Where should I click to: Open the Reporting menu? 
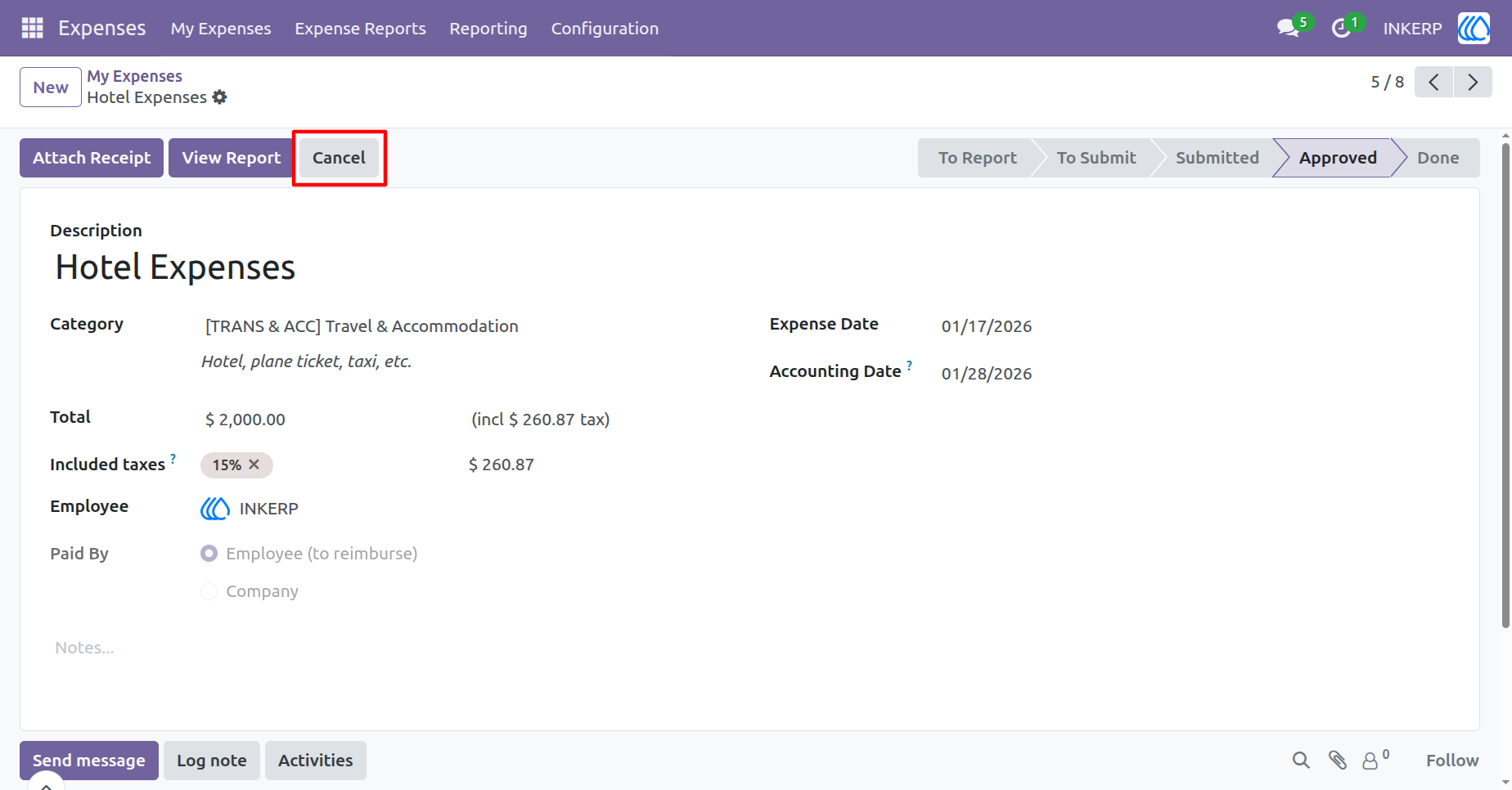click(488, 29)
